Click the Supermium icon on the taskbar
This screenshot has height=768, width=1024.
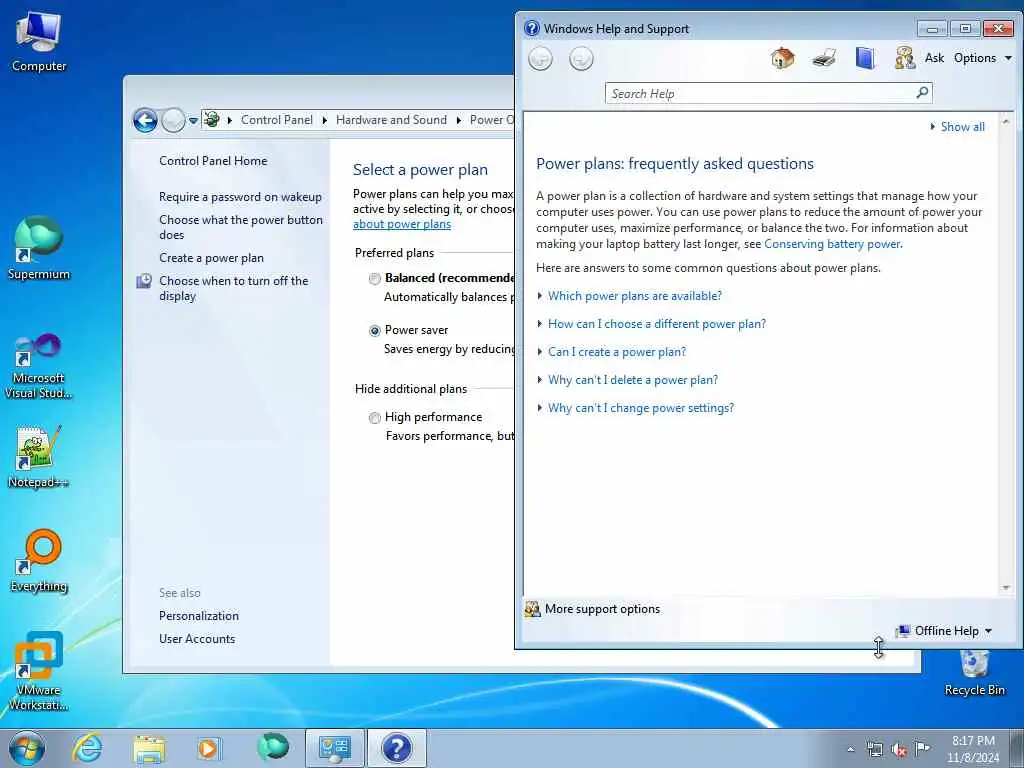[x=272, y=747]
